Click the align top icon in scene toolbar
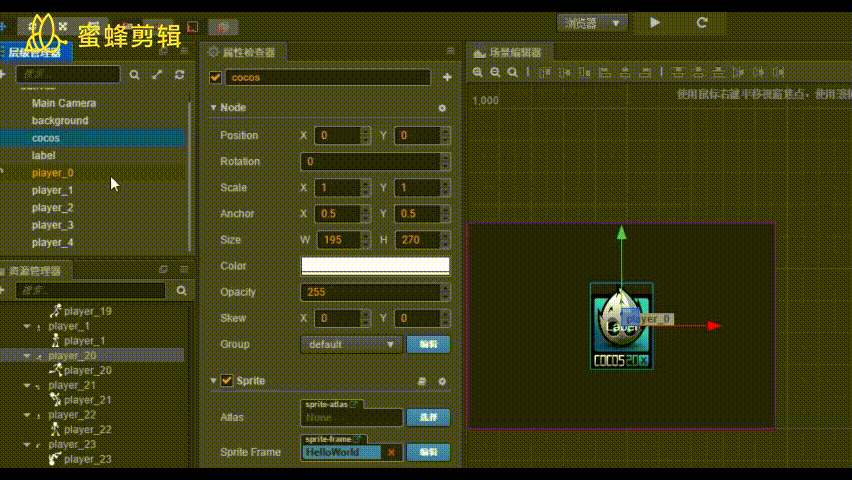The height and width of the screenshot is (480, 852). pos(544,72)
